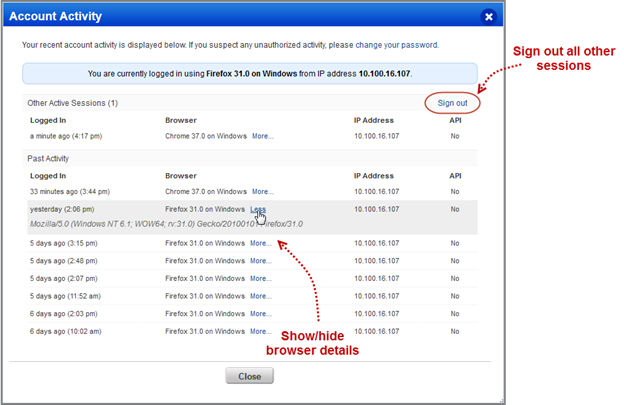Sign out of other active sessions
The width and height of the screenshot is (624, 405).
pyautogui.click(x=452, y=103)
